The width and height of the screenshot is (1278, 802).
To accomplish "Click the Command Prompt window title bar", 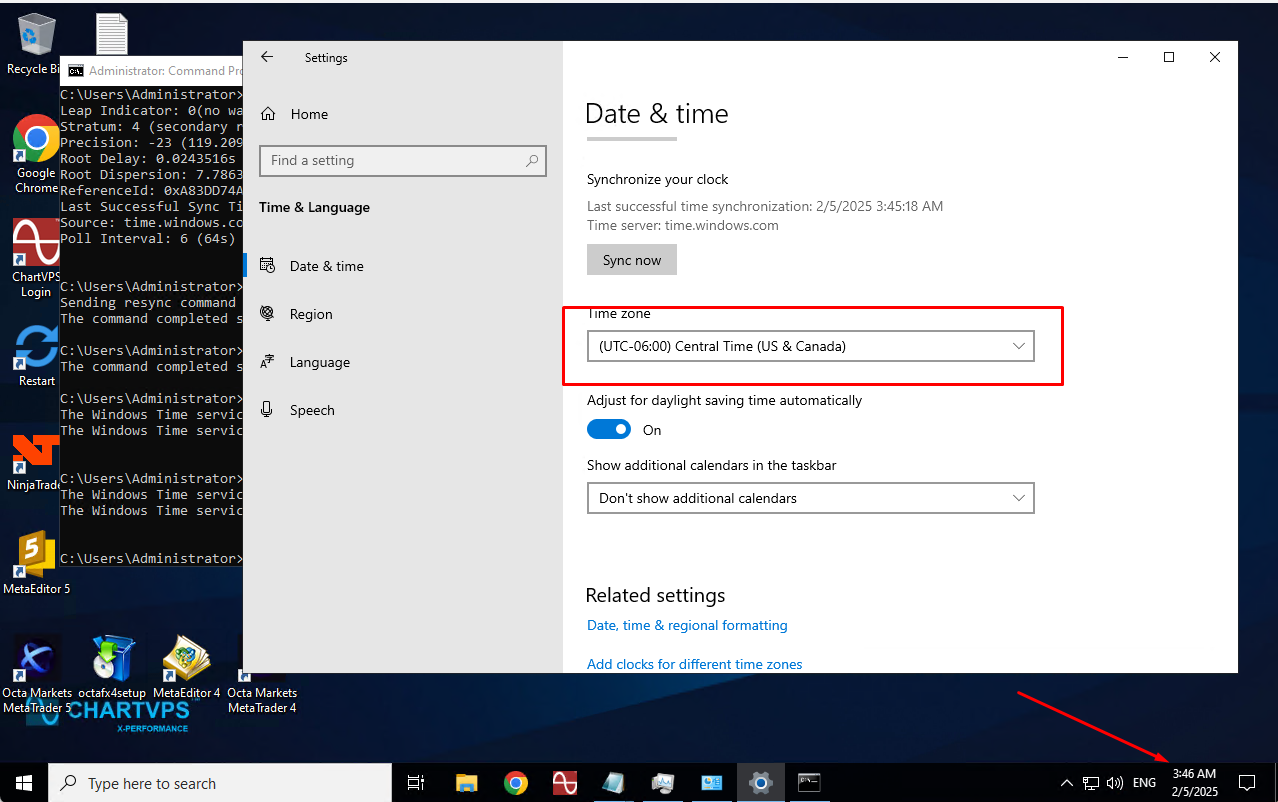I will point(152,70).
